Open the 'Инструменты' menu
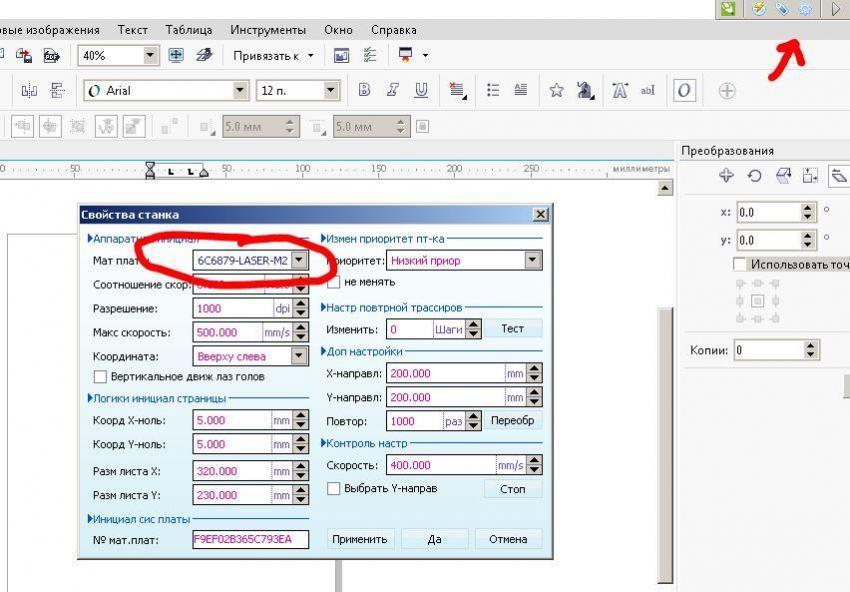 coord(268,30)
